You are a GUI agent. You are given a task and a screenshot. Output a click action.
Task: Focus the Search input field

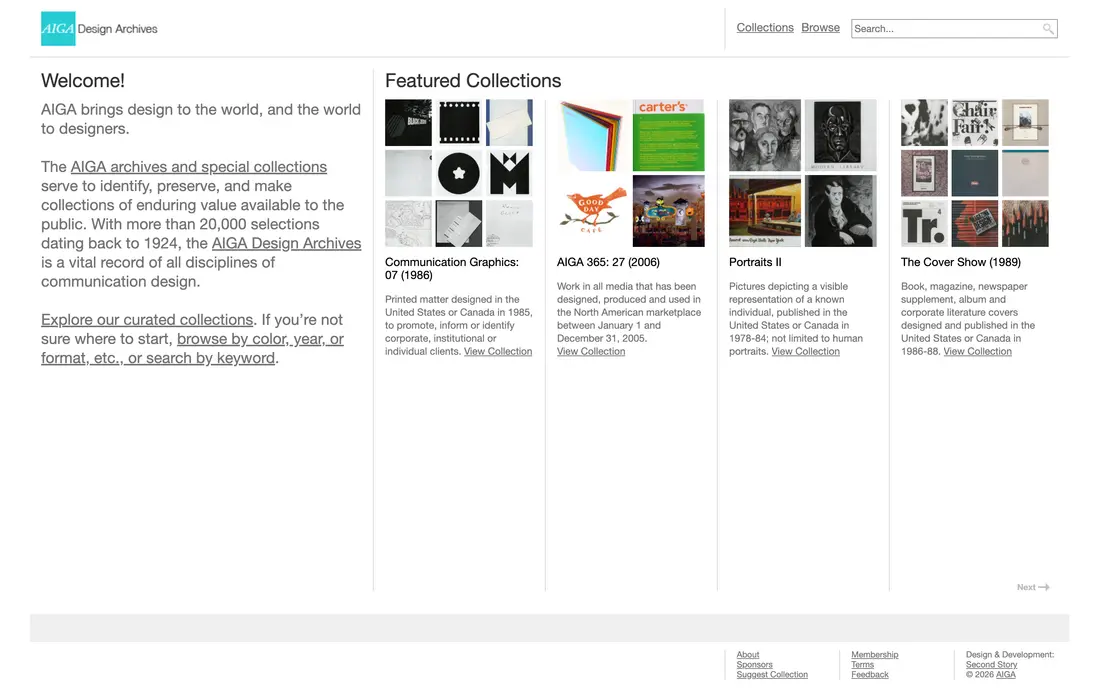953,29
